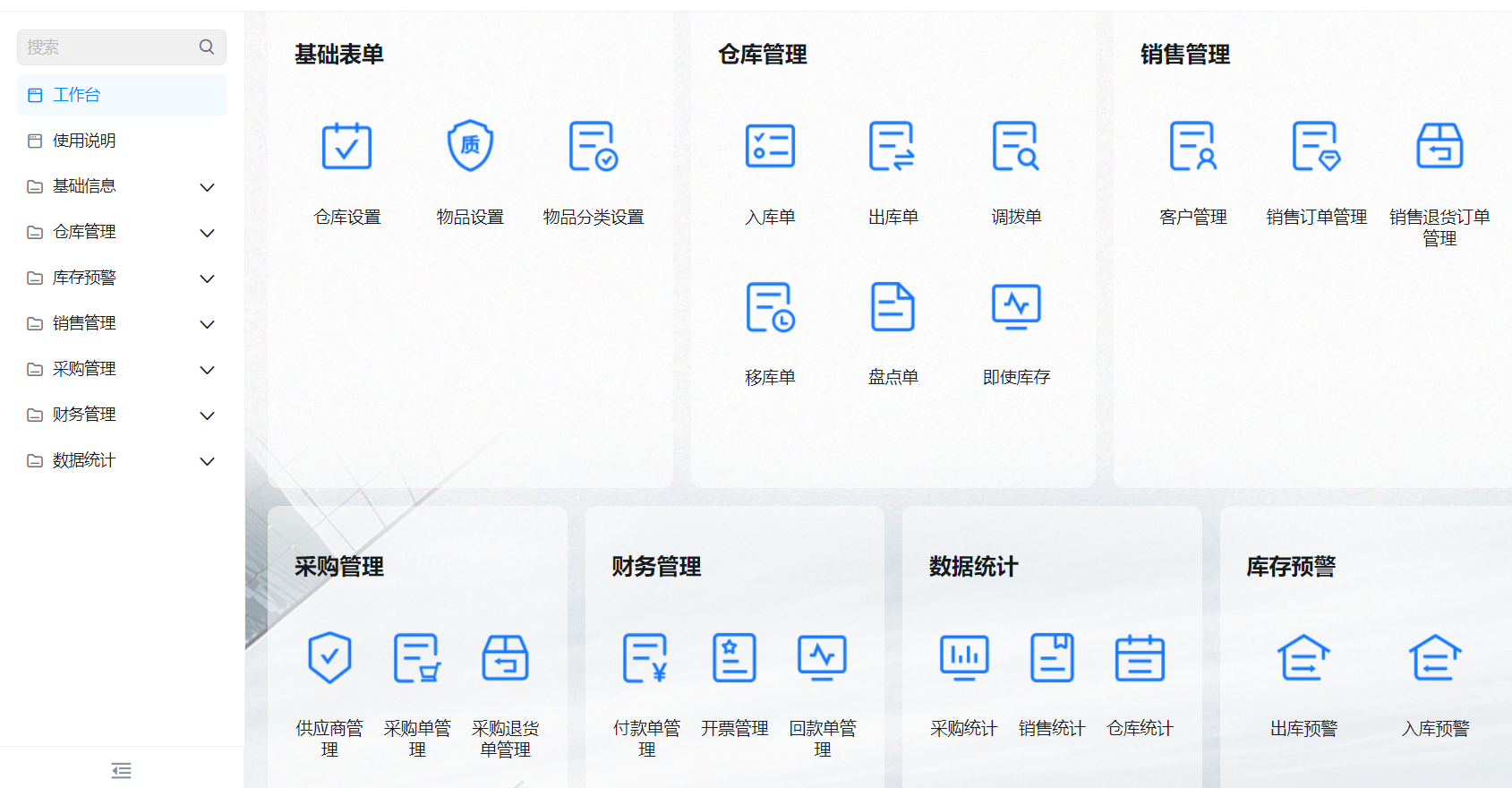Image resolution: width=1512 pixels, height=788 pixels.
Task: Open 数据统计 sidebar menu
Action: 122,460
